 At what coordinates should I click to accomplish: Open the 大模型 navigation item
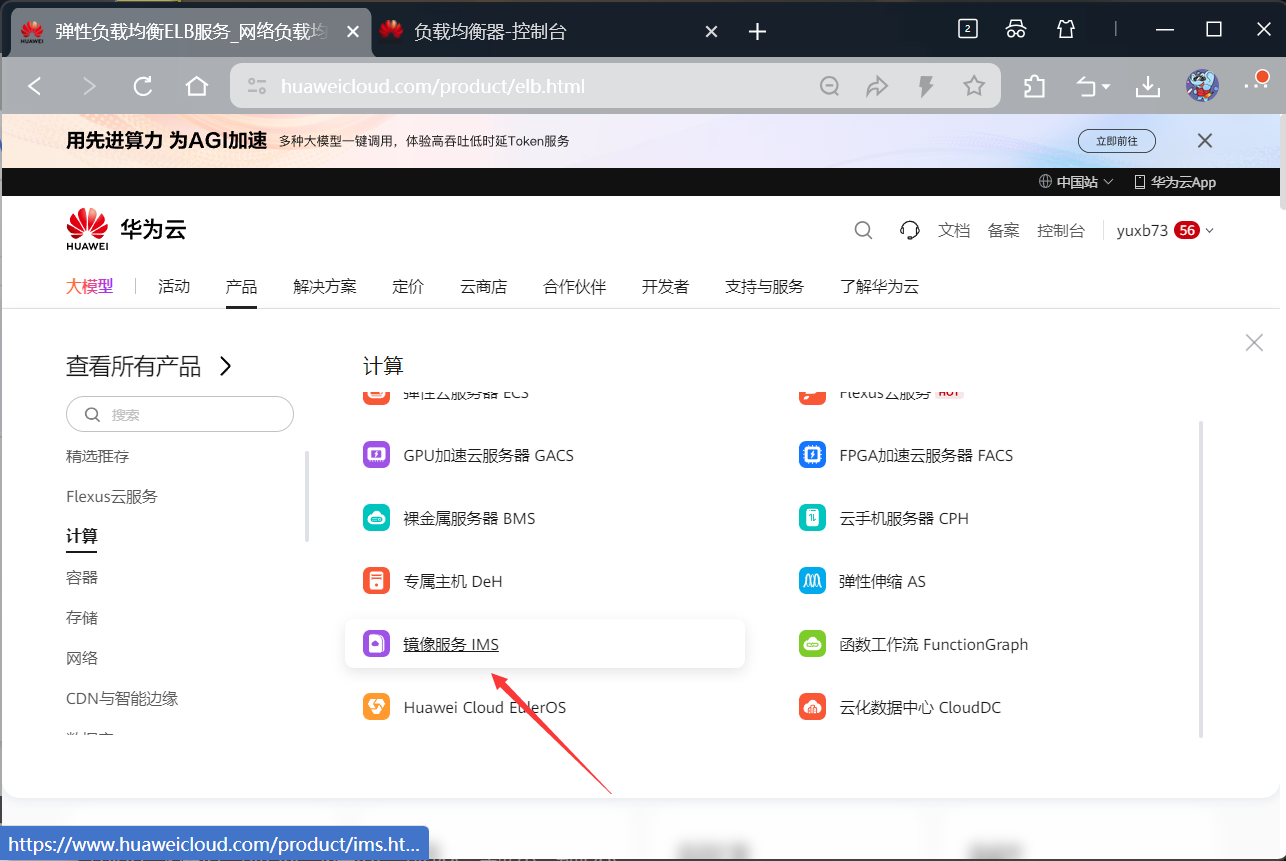point(90,286)
